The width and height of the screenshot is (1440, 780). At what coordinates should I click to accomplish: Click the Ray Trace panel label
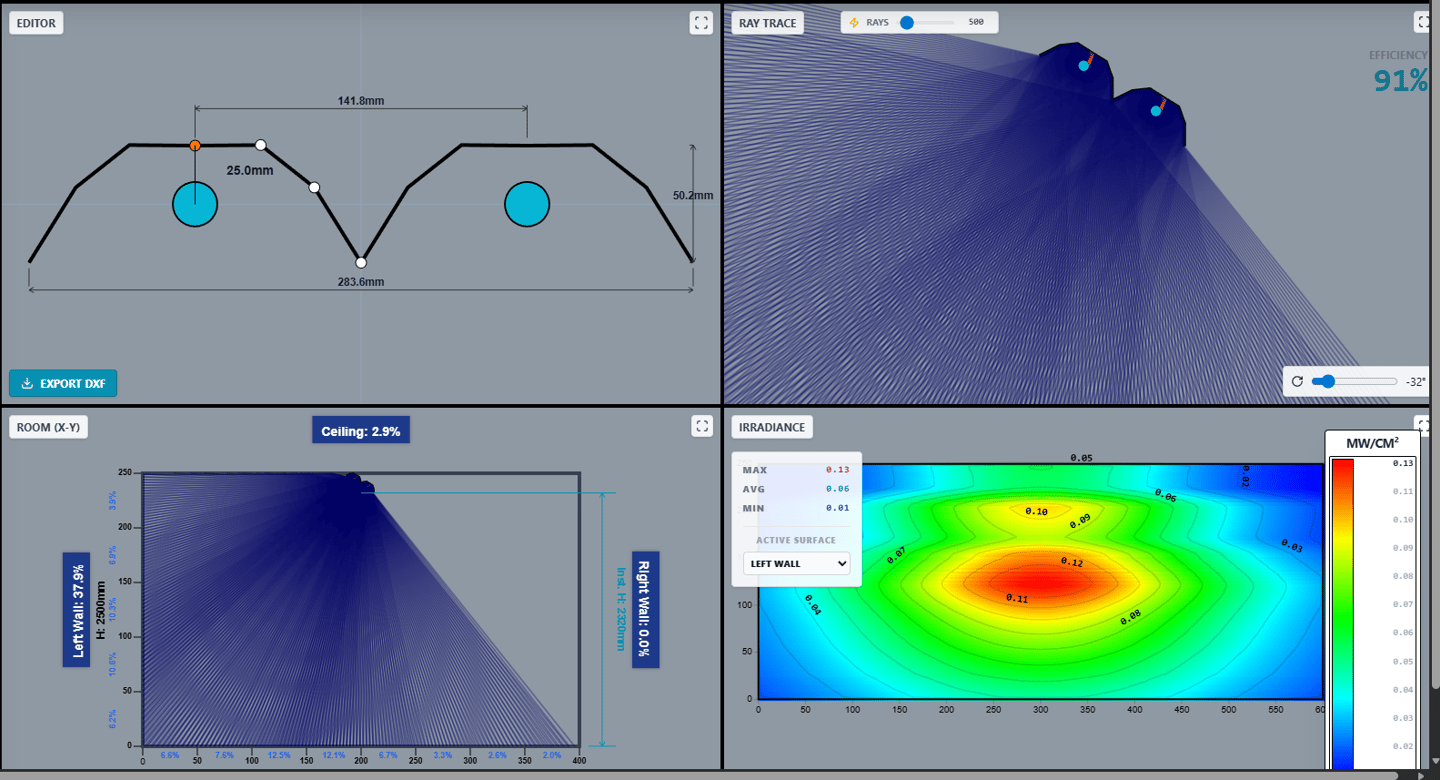pos(768,23)
